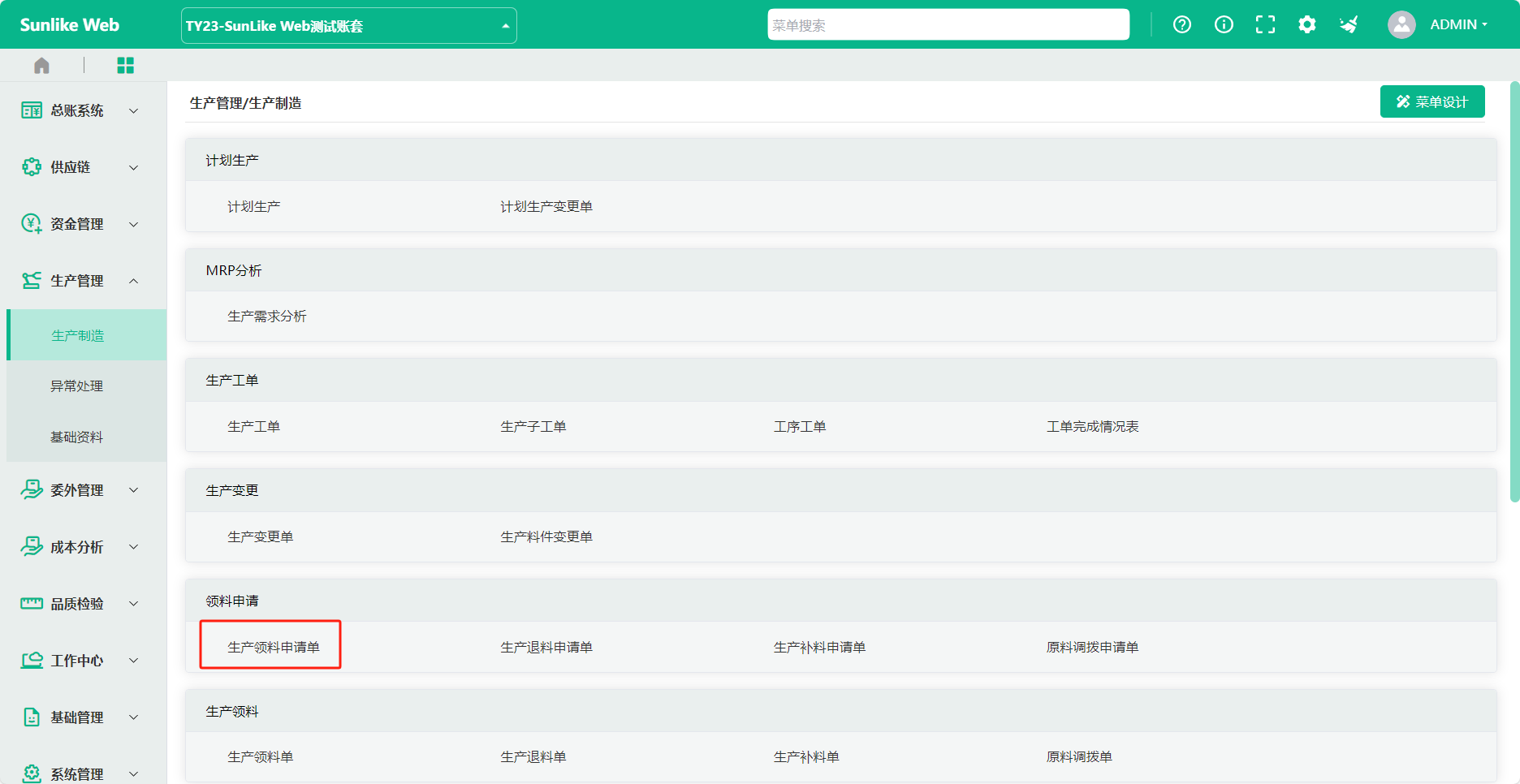The height and width of the screenshot is (784, 1520).
Task: Open 供应链 menu label
Action: [x=71, y=167]
